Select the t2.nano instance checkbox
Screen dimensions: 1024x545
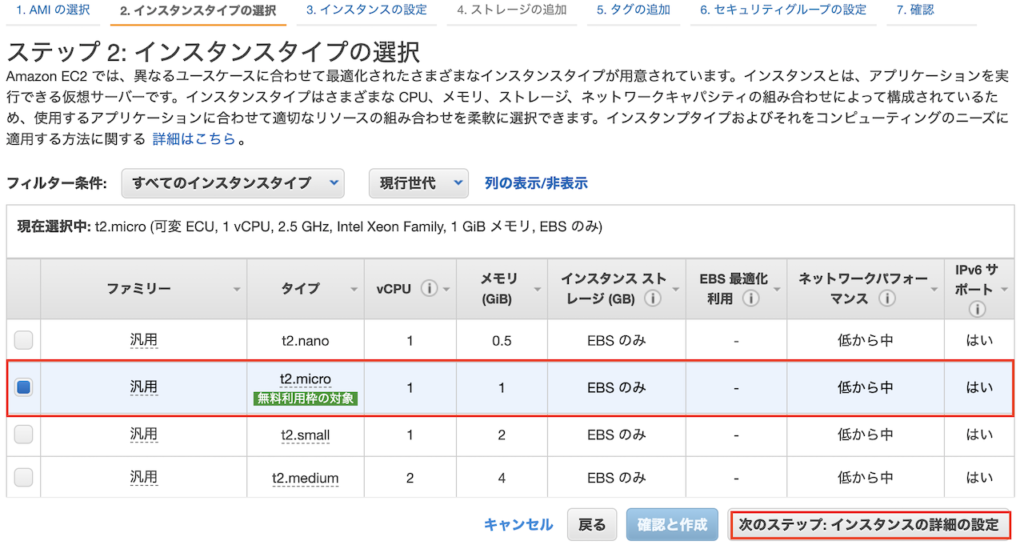(23, 341)
